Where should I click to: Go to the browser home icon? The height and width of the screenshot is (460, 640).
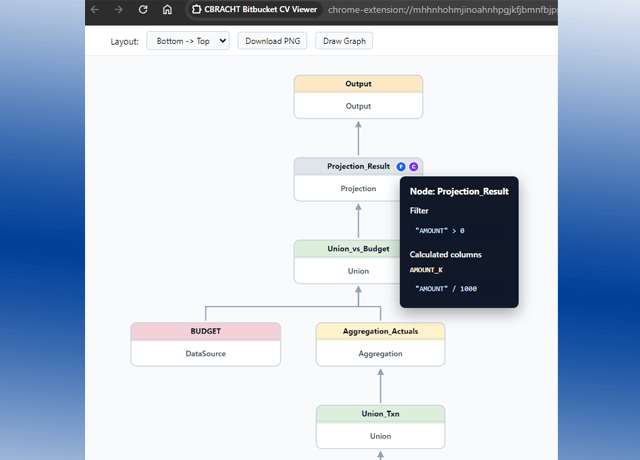tap(167, 9)
